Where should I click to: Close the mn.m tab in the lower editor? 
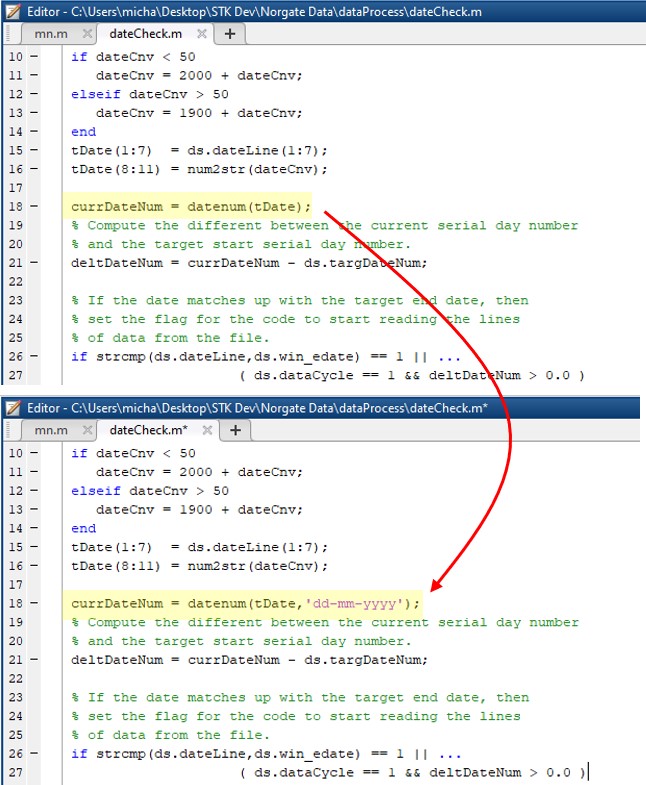click(x=87, y=431)
